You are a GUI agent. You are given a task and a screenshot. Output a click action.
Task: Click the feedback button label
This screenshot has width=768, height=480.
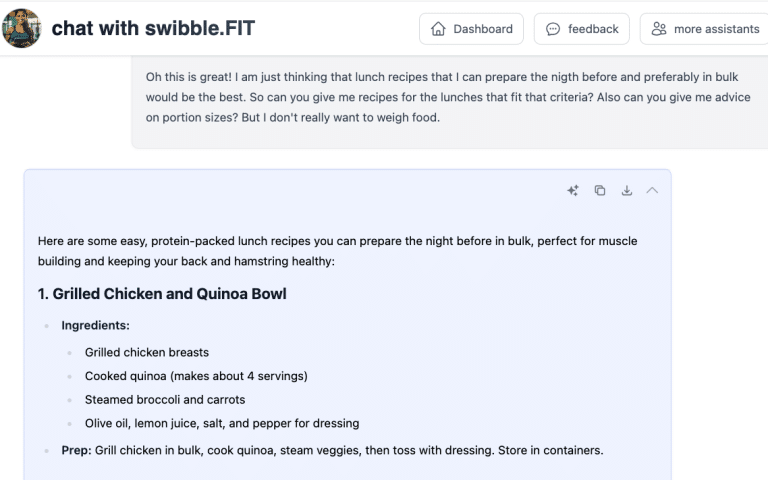(x=593, y=29)
